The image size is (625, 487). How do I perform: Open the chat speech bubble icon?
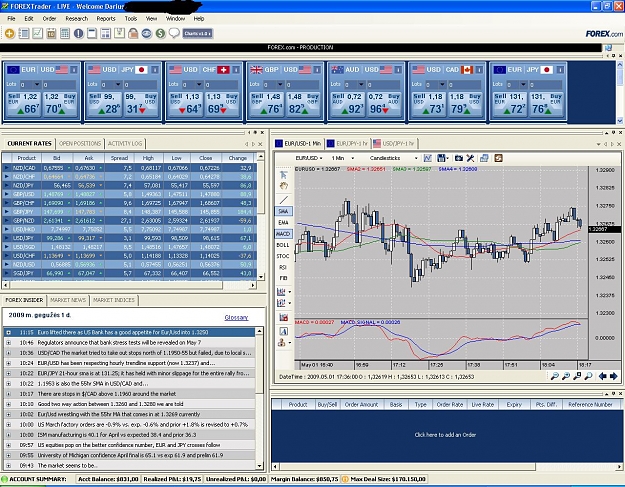click(x=174, y=33)
